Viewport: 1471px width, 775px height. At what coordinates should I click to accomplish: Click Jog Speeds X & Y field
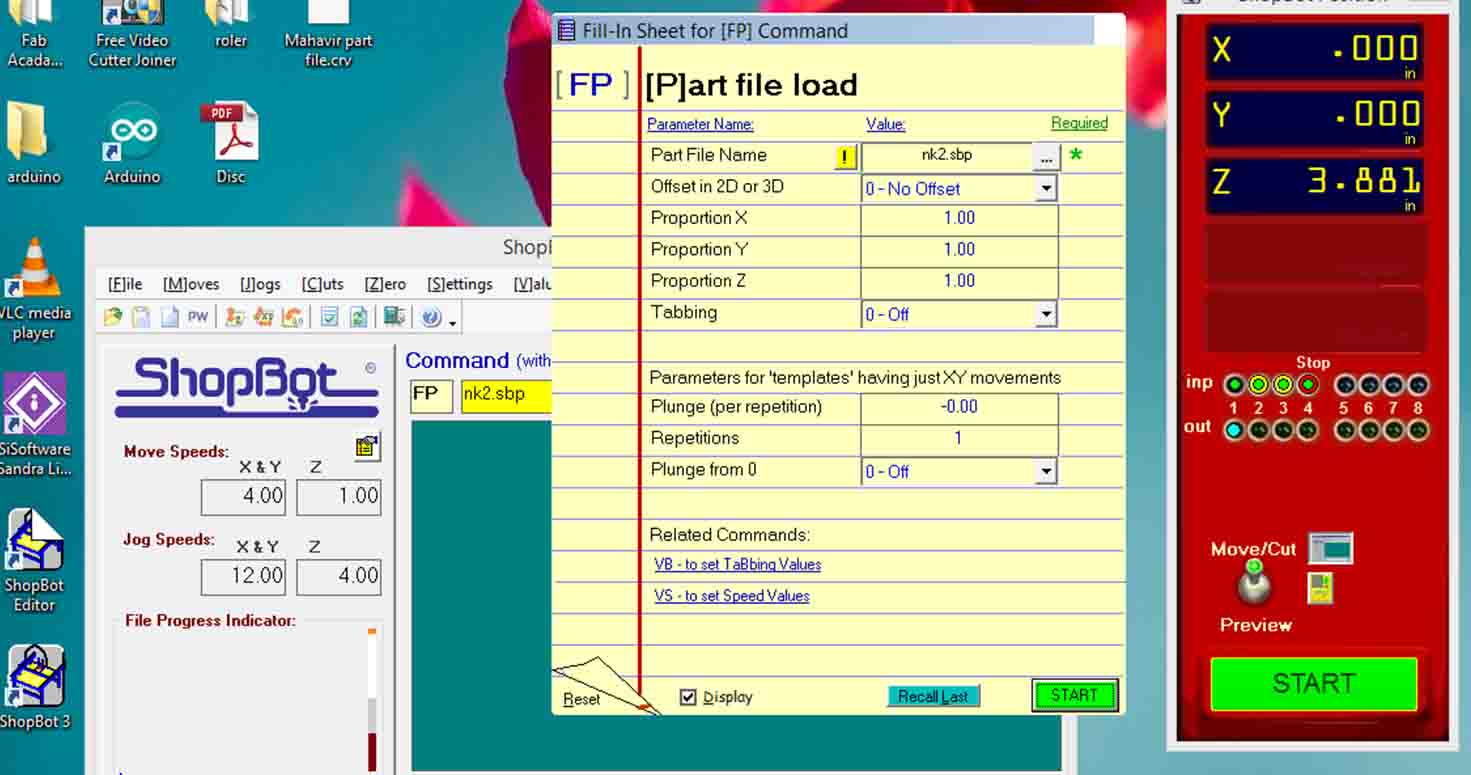(244, 577)
